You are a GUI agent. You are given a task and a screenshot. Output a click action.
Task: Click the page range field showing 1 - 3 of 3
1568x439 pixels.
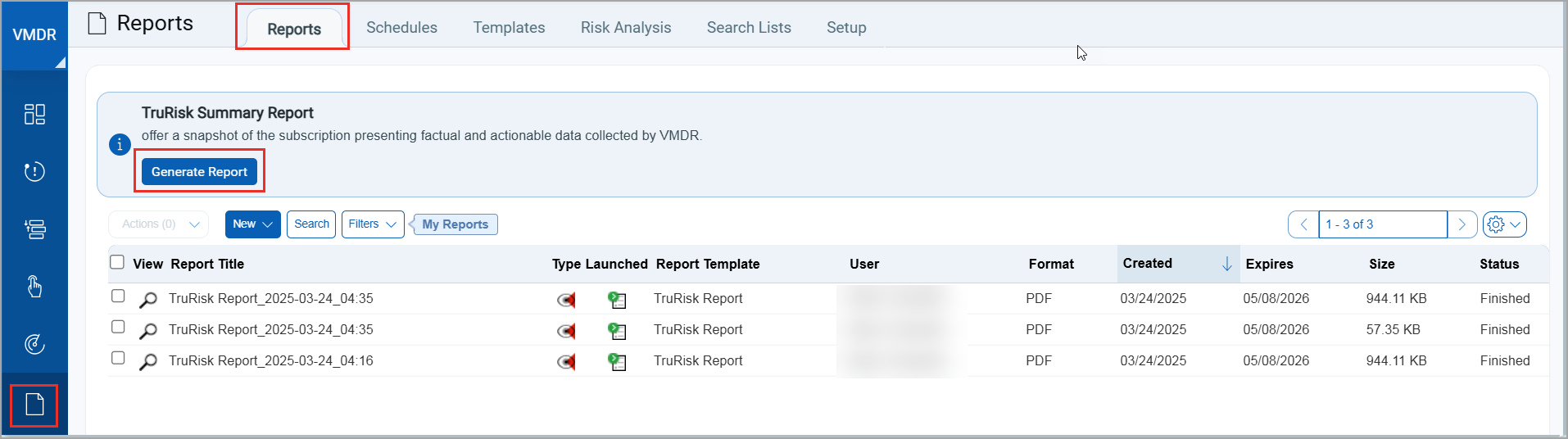pyautogui.click(x=1382, y=224)
